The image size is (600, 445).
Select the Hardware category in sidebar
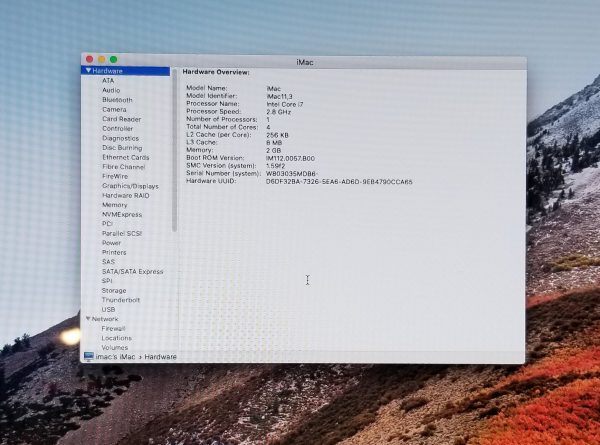(x=108, y=71)
